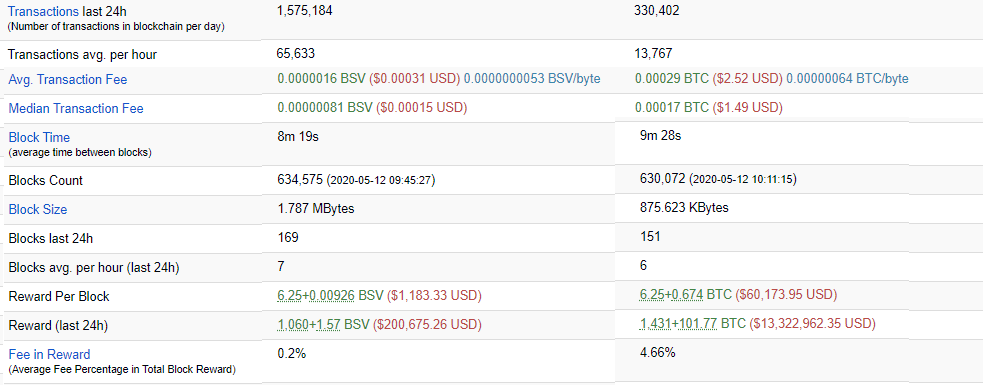Select the 8m 19s block time
The width and height of the screenshot is (983, 385).
(x=298, y=137)
